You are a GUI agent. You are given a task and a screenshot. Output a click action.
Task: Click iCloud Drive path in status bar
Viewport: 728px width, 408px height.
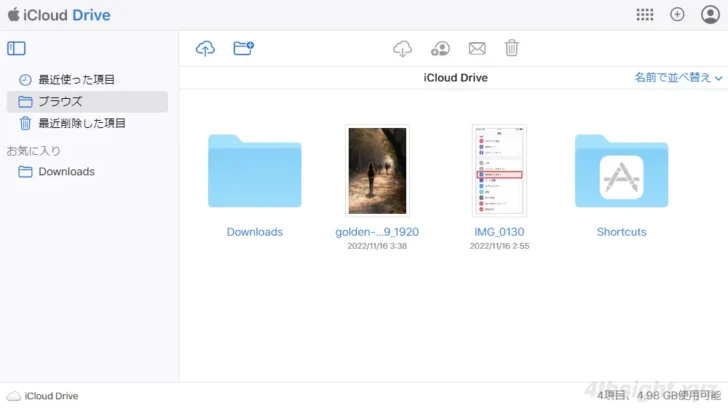pos(43,396)
